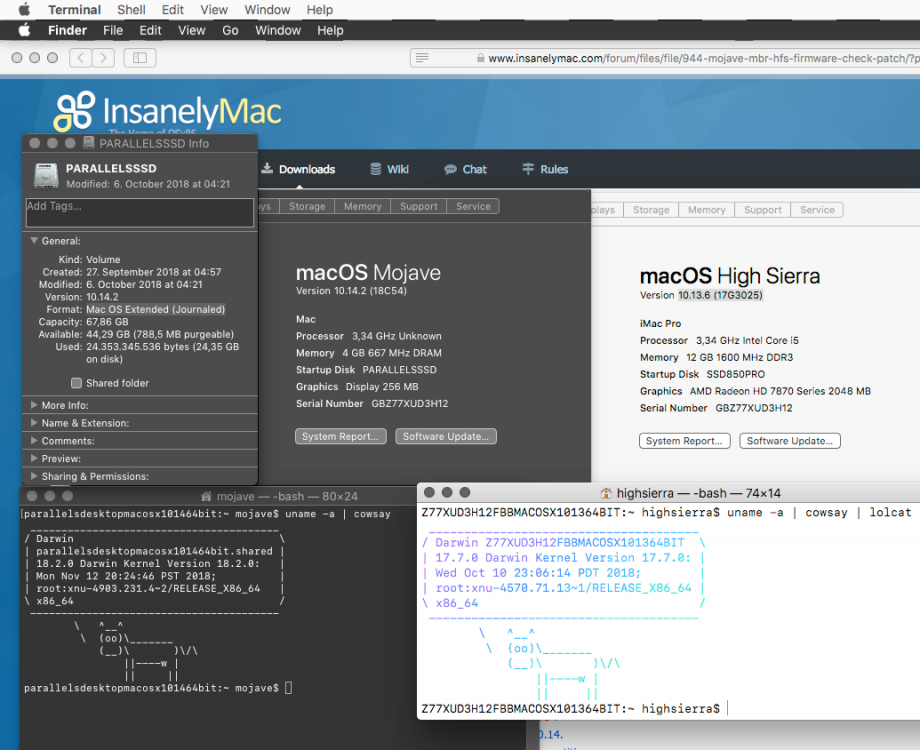Screen dimensions: 920x750
Task: Expand the Preview section
Action: 34,458
